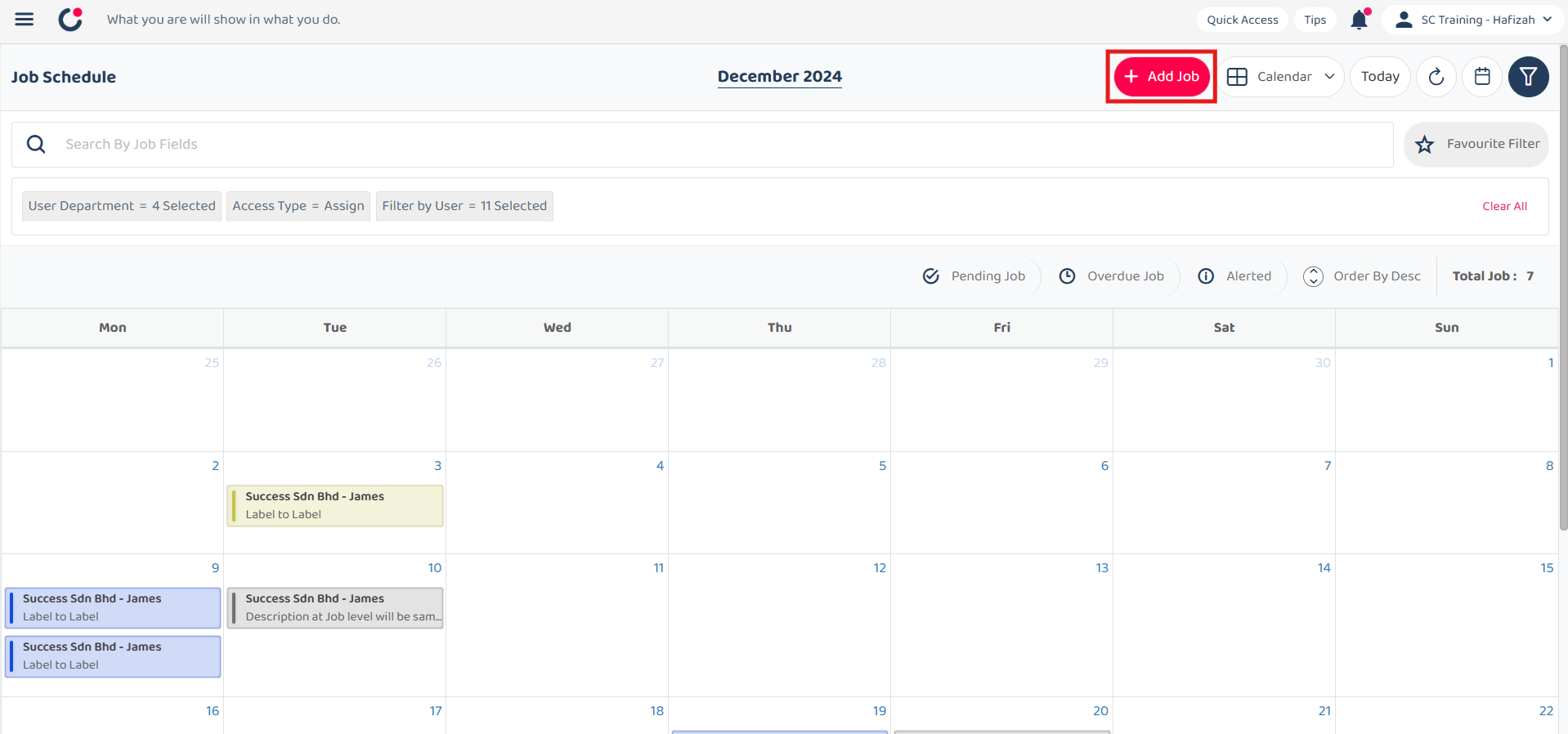
Task: Click the Favourite Filter button label
Action: click(x=1494, y=144)
